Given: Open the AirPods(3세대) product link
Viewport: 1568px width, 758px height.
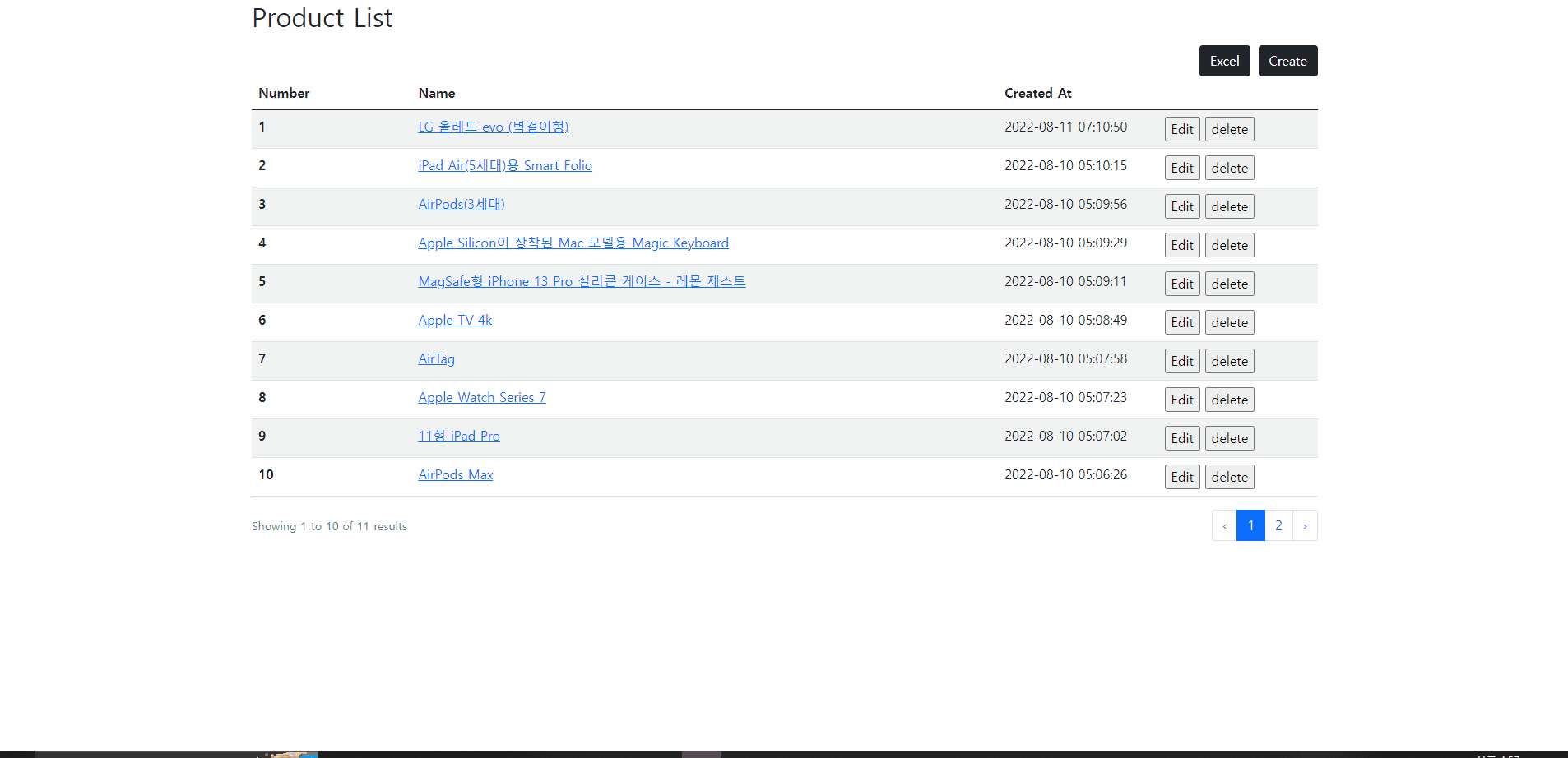Looking at the screenshot, I should [x=462, y=204].
